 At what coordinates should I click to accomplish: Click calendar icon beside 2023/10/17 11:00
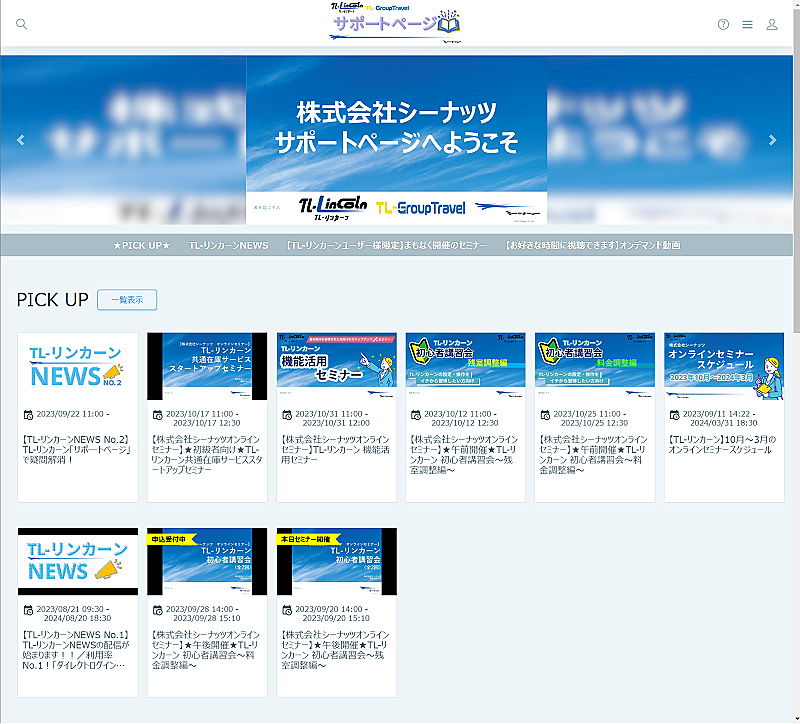pos(158,414)
